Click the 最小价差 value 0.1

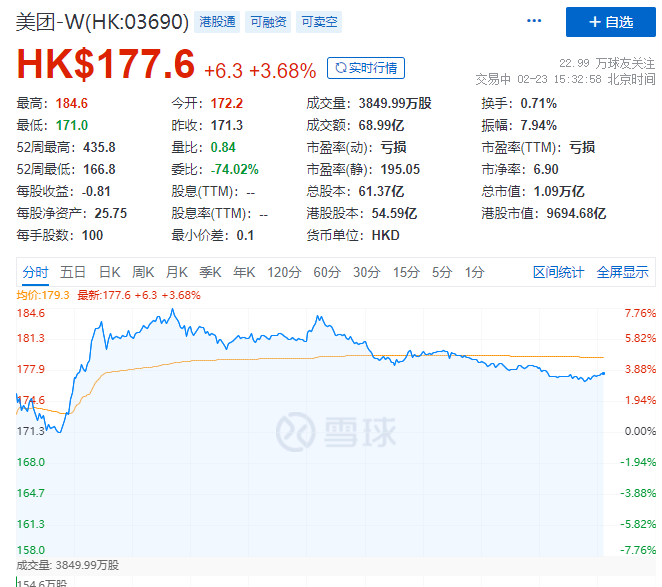click(245, 235)
